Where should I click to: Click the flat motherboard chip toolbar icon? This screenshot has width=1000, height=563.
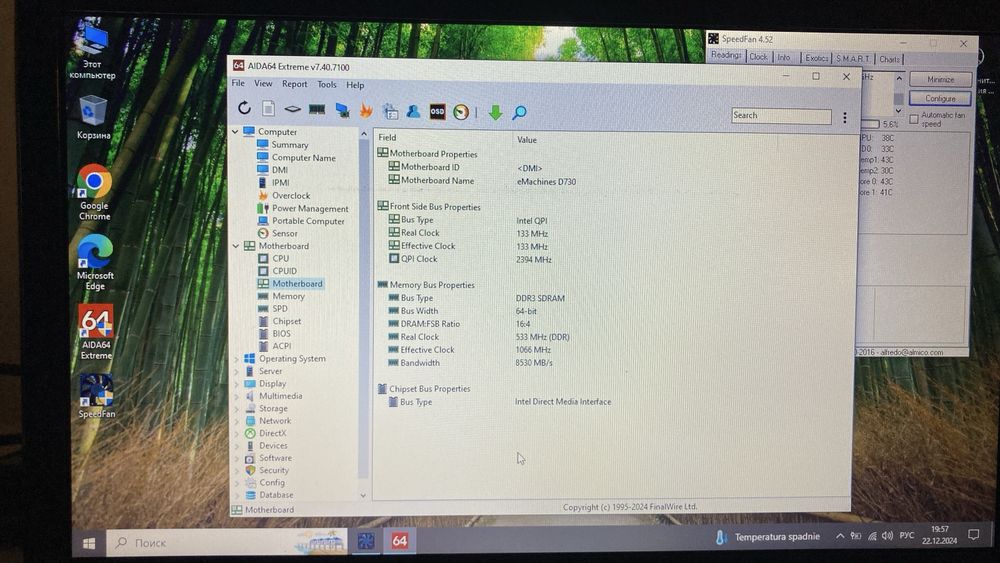tap(292, 110)
